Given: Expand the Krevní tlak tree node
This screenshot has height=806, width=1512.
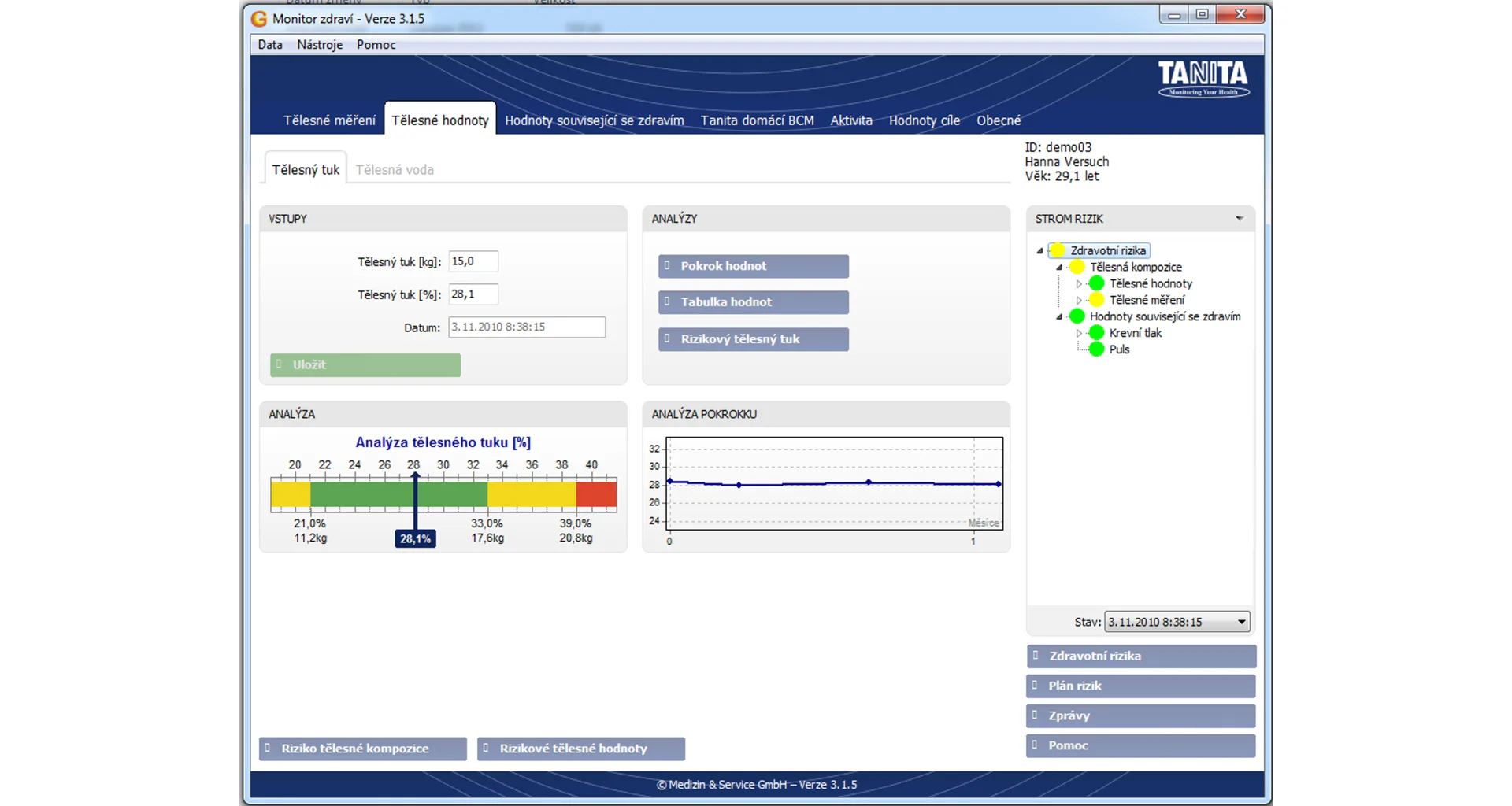Looking at the screenshot, I should coord(1079,333).
